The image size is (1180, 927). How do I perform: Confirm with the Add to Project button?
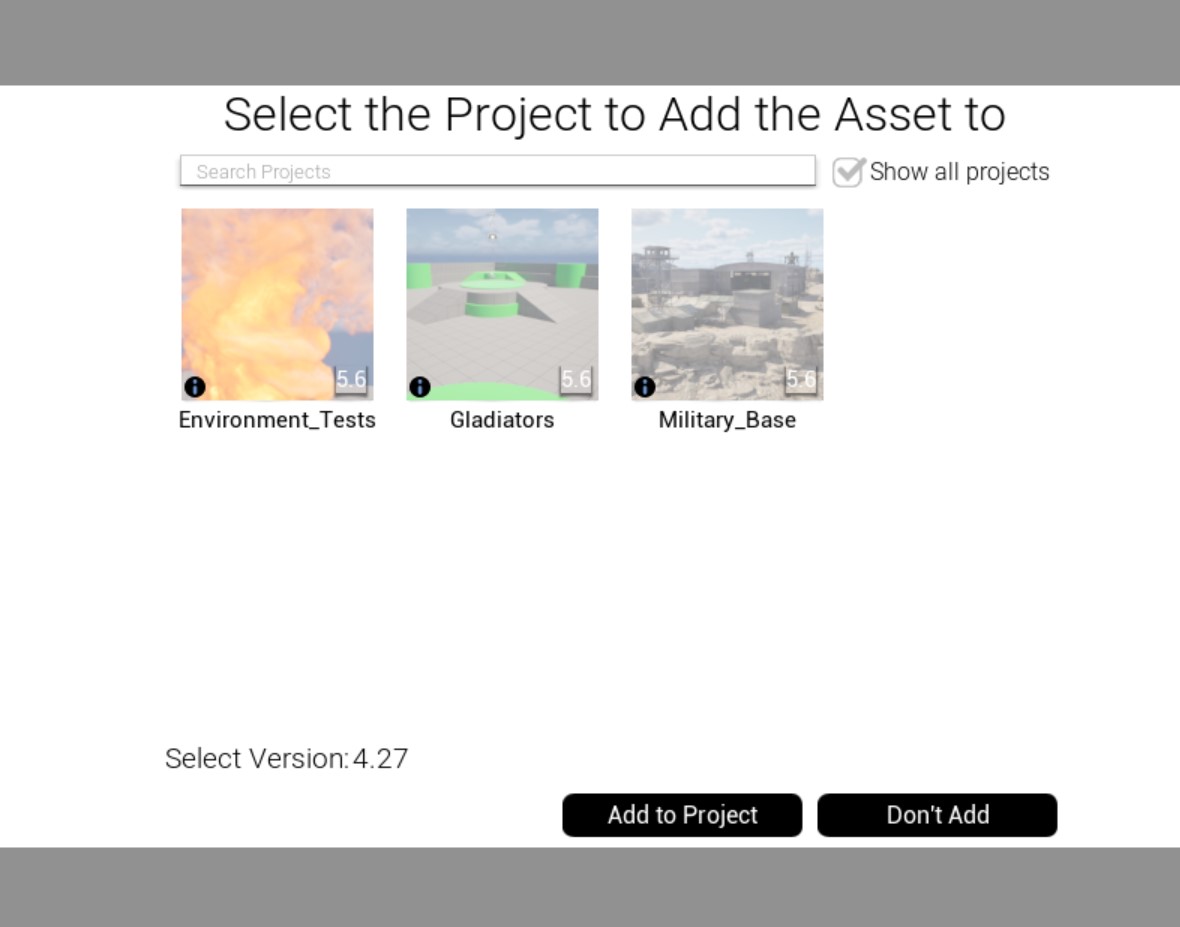[x=683, y=815]
